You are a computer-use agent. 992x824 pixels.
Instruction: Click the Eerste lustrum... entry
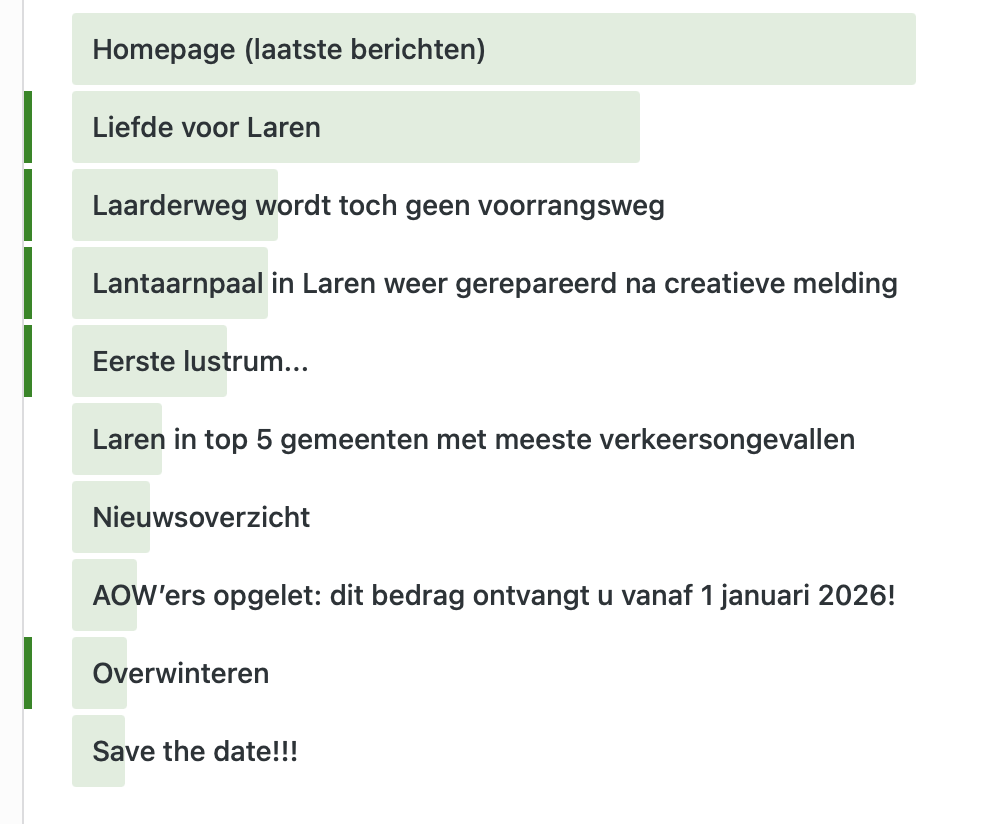tap(200, 361)
